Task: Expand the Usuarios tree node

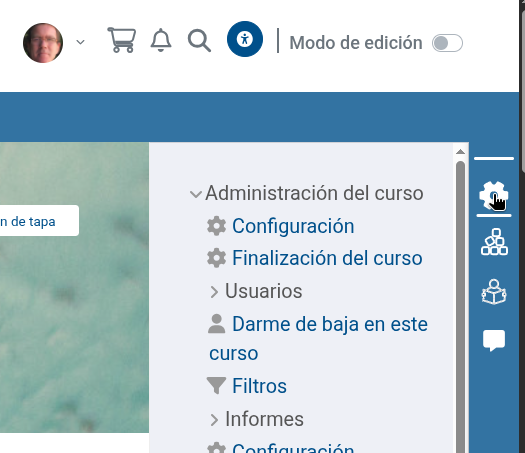Action: coord(214,292)
